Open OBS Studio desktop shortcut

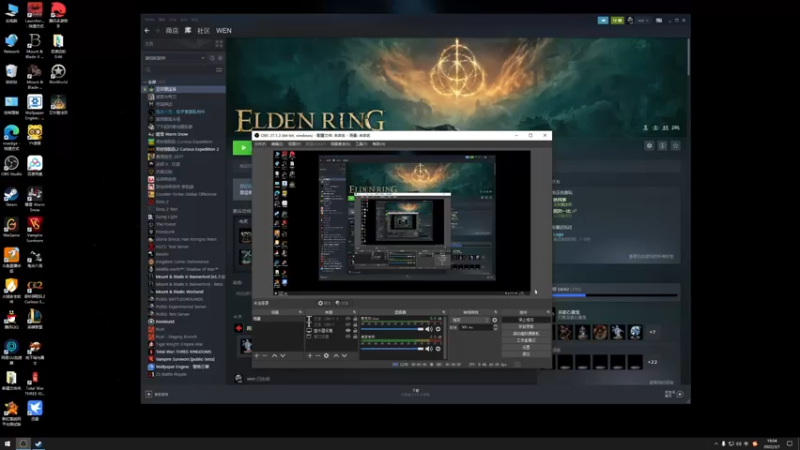click(x=11, y=166)
